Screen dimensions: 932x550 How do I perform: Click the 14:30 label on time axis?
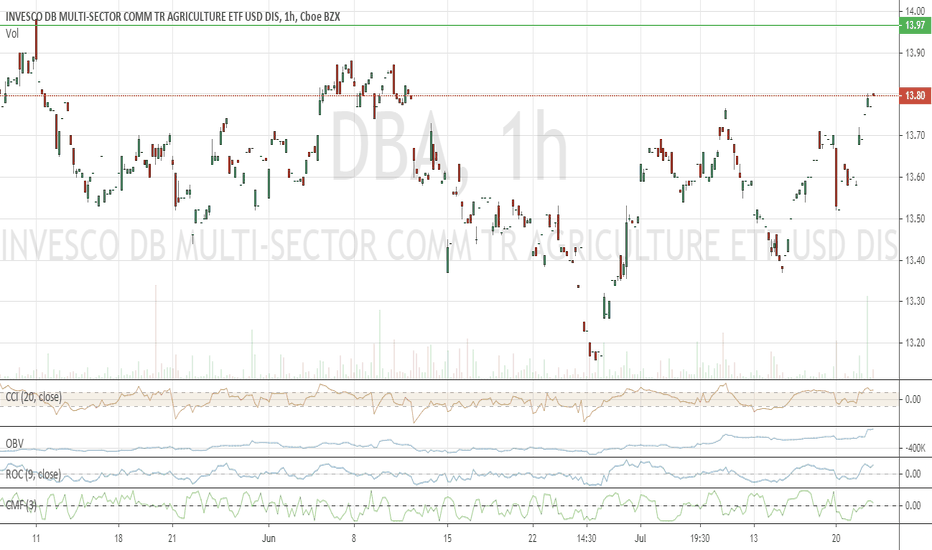[587, 539]
